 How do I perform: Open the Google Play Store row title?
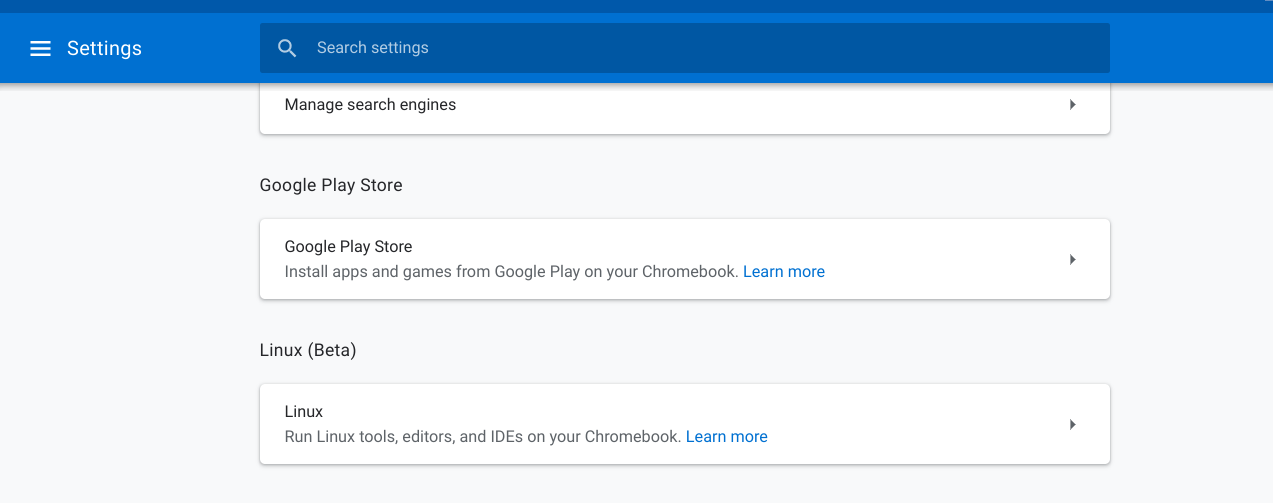coord(348,246)
